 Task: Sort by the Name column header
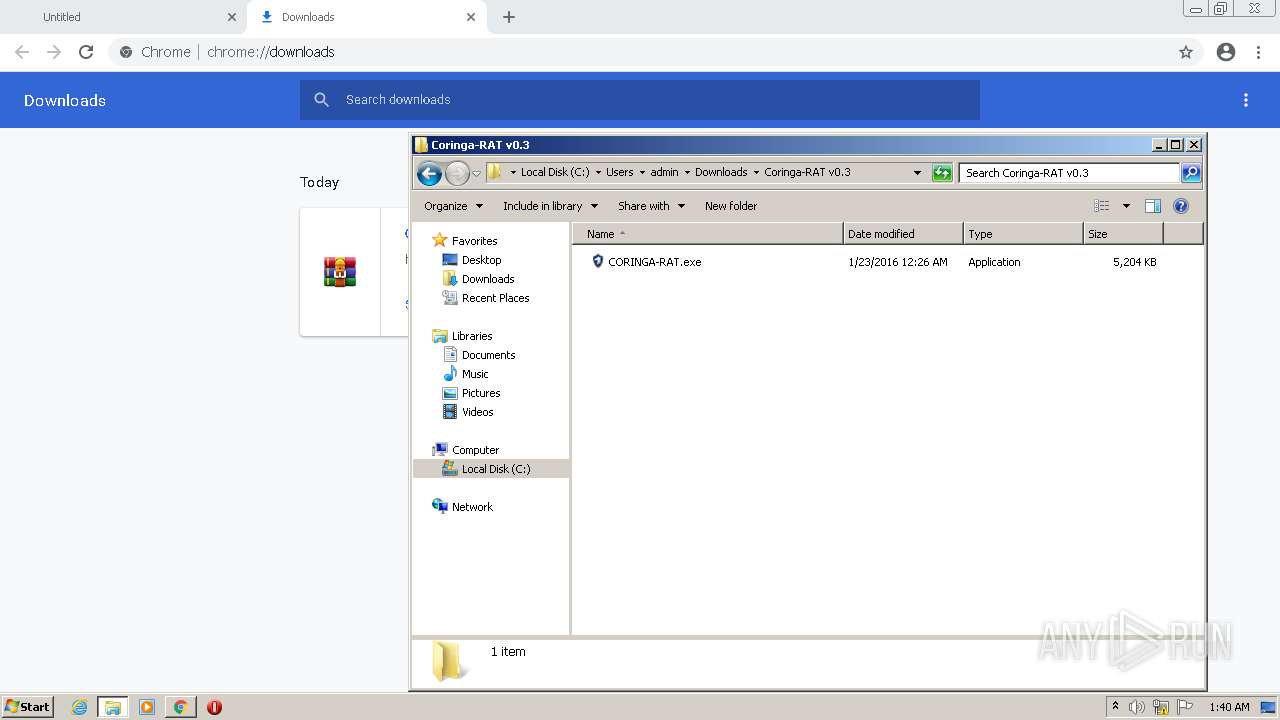[x=708, y=234]
